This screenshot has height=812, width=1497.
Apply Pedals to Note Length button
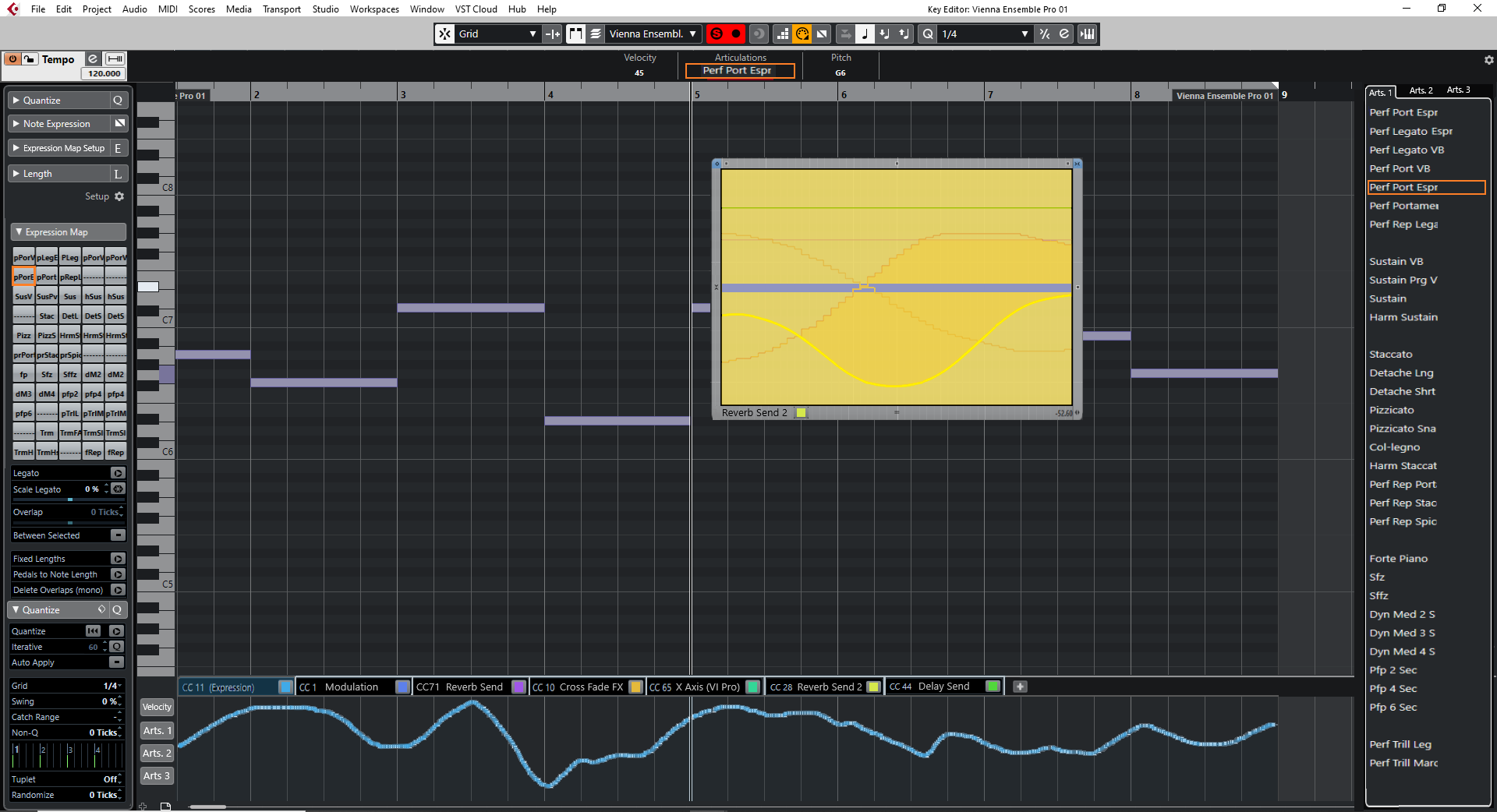[118, 574]
